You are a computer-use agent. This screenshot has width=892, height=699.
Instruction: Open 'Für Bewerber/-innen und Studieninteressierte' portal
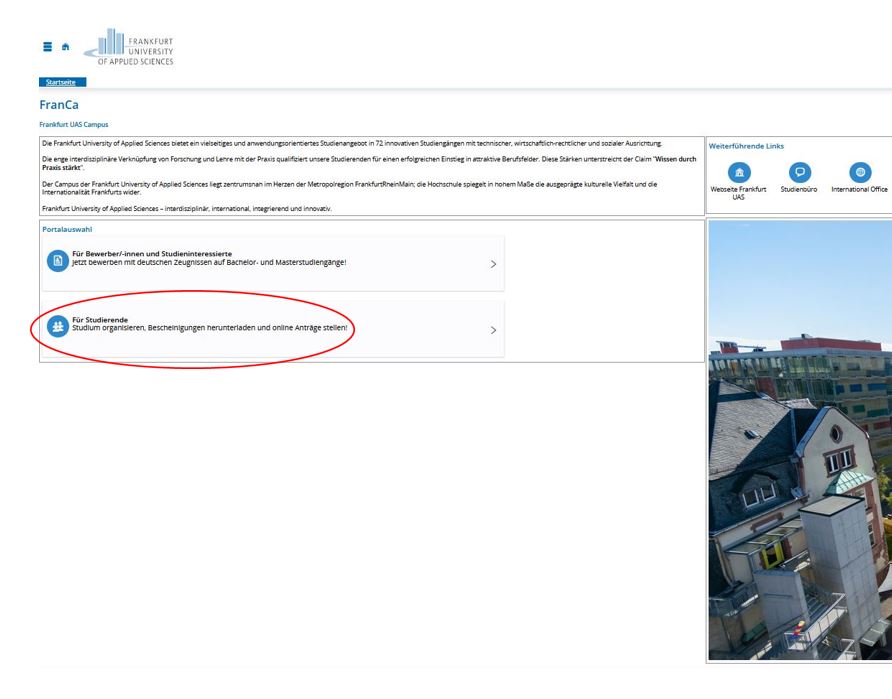273,264
